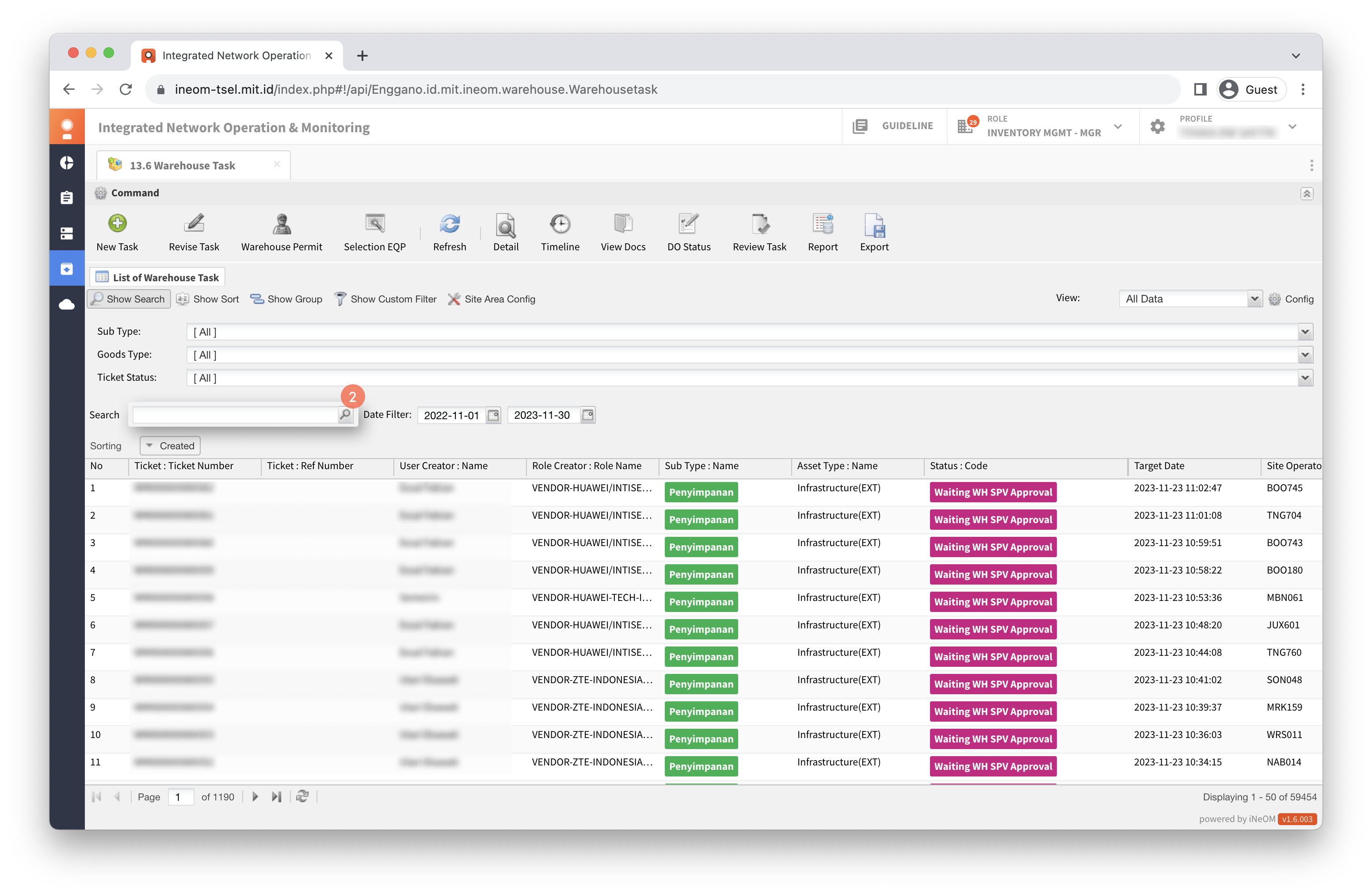Open the dashboard pie chart sidebar icon
The image size is (1372, 895).
tap(67, 163)
